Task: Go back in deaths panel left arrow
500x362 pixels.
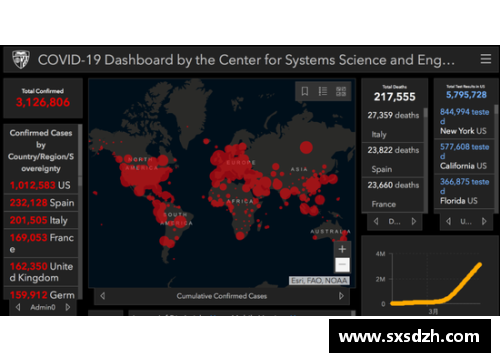Action: [376, 221]
